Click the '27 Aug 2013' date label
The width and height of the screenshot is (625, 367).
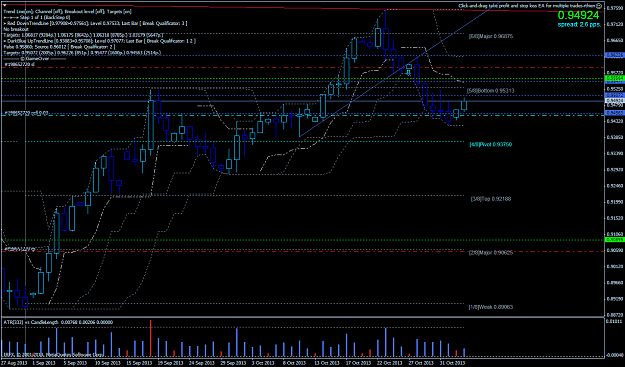(14, 363)
